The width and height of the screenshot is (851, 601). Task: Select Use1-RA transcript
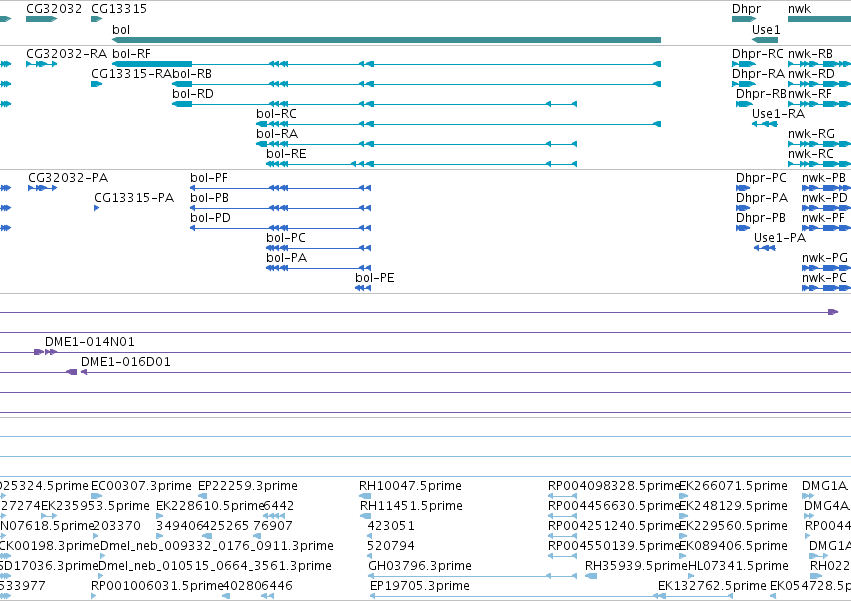pyautogui.click(x=765, y=124)
